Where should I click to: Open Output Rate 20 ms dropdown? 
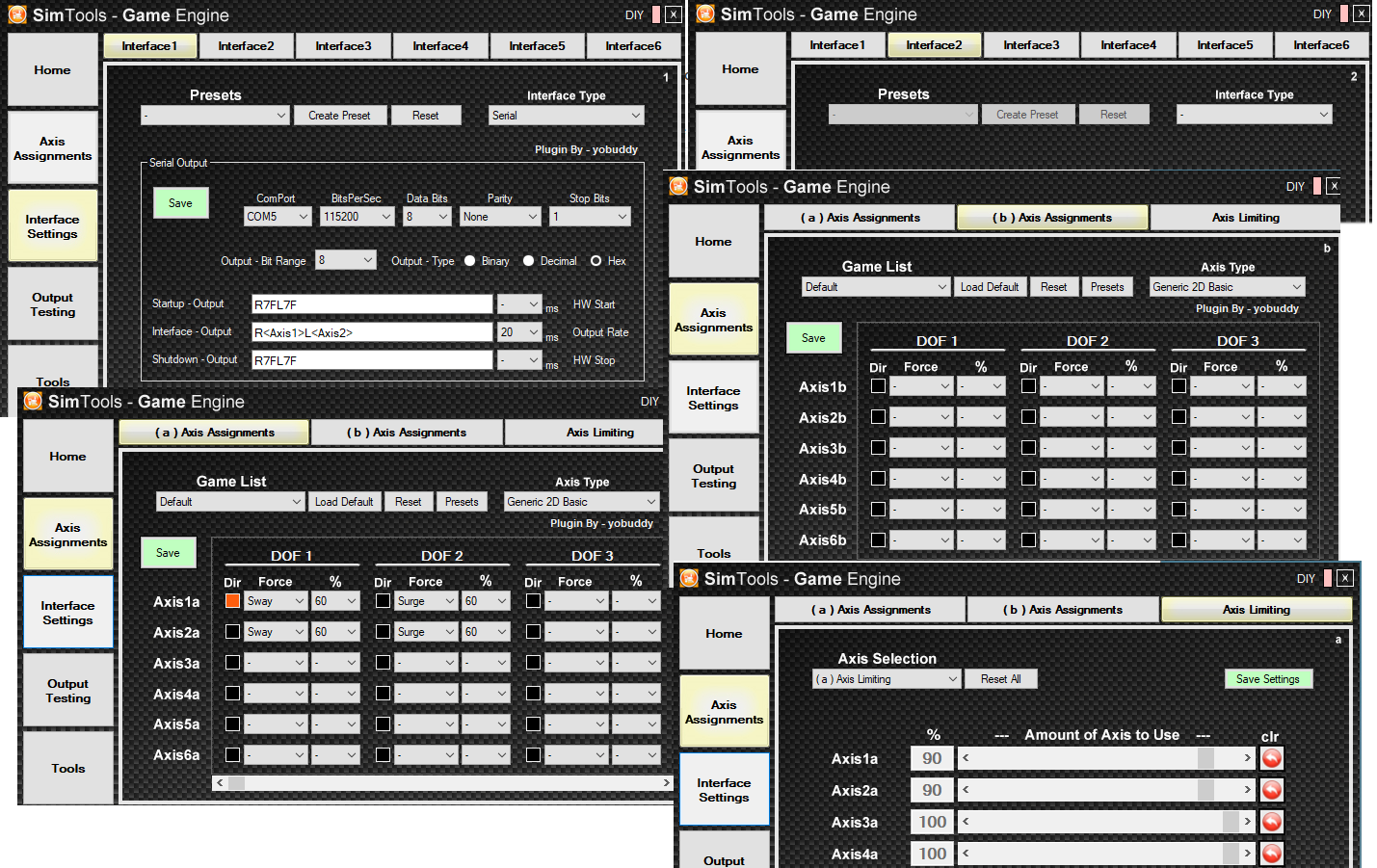click(519, 331)
